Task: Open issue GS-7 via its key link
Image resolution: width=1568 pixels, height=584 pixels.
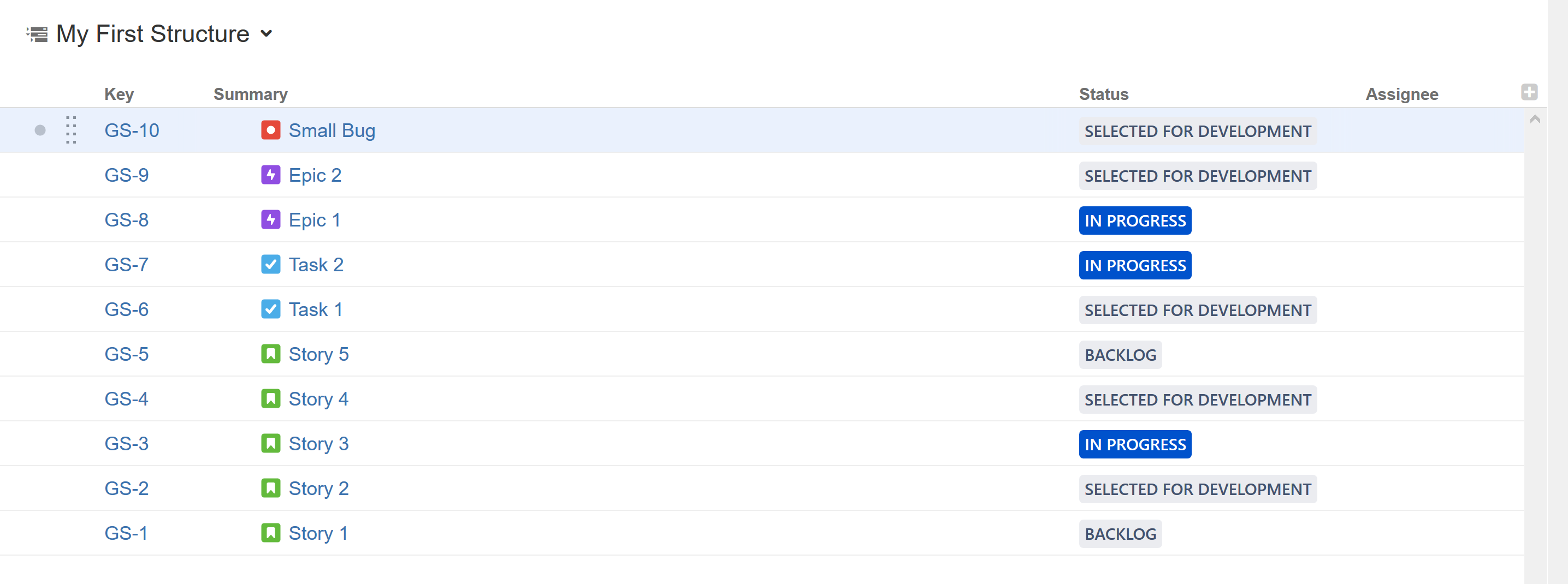Action: [x=126, y=264]
